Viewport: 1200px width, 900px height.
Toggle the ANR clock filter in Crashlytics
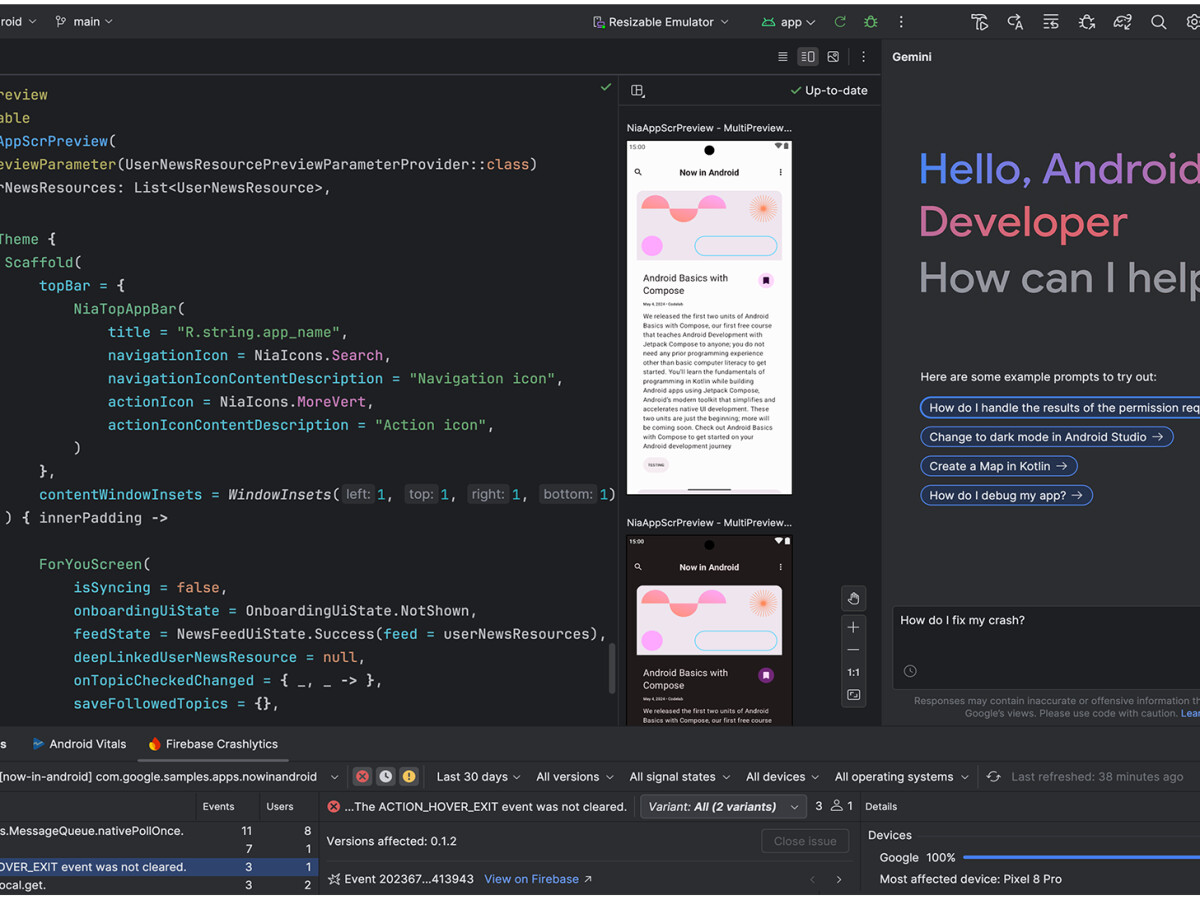point(385,776)
